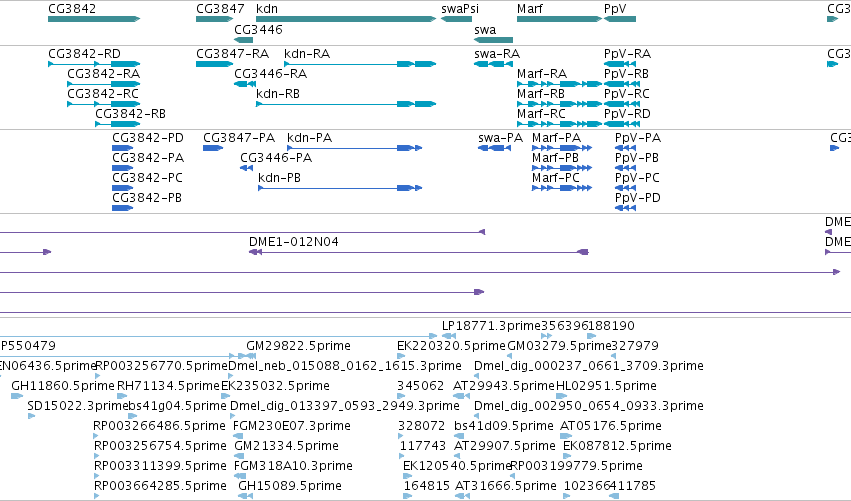Click EST label GH11860.5prime
The width and height of the screenshot is (851, 501).
point(63,386)
